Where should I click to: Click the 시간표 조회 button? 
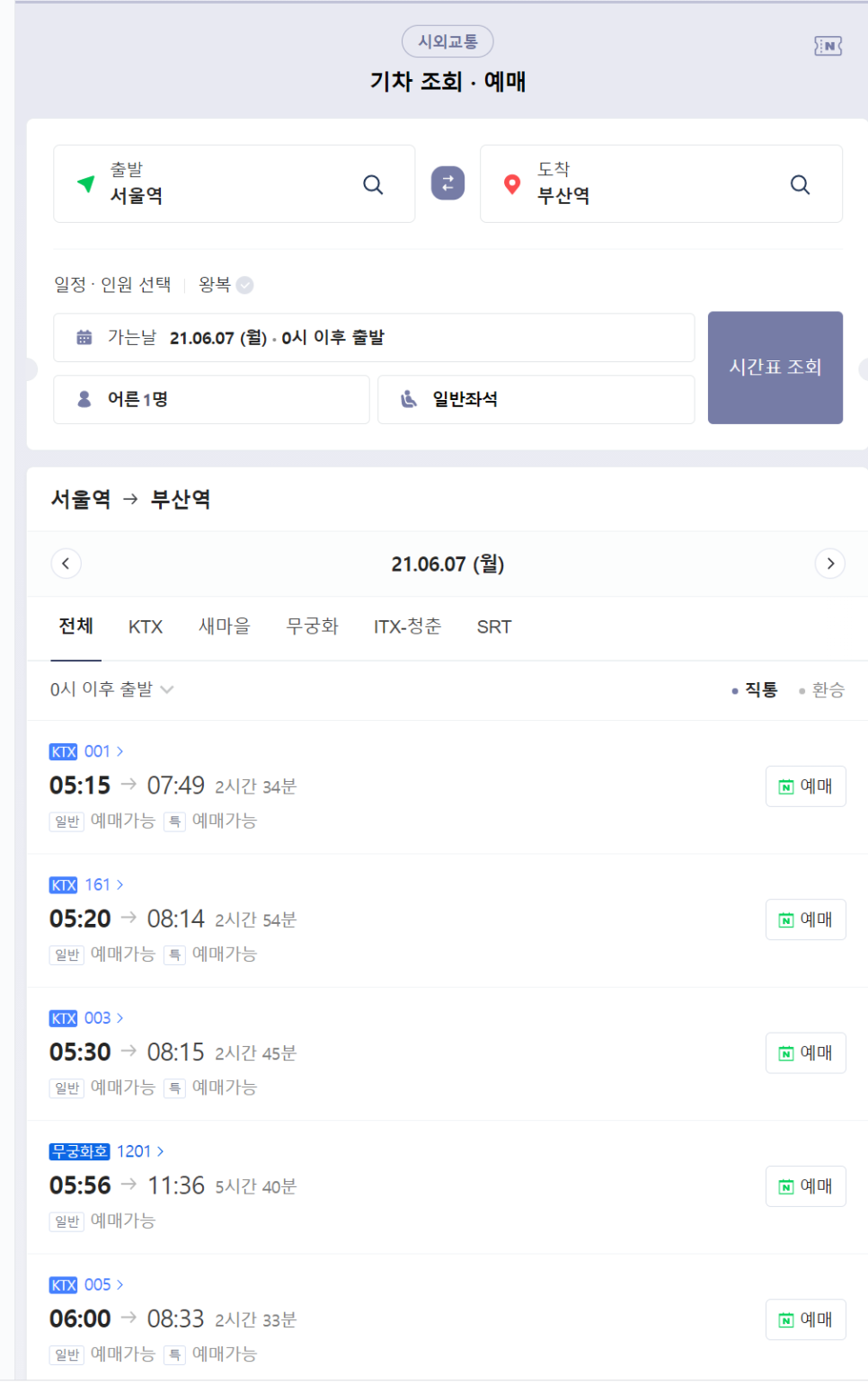point(775,368)
